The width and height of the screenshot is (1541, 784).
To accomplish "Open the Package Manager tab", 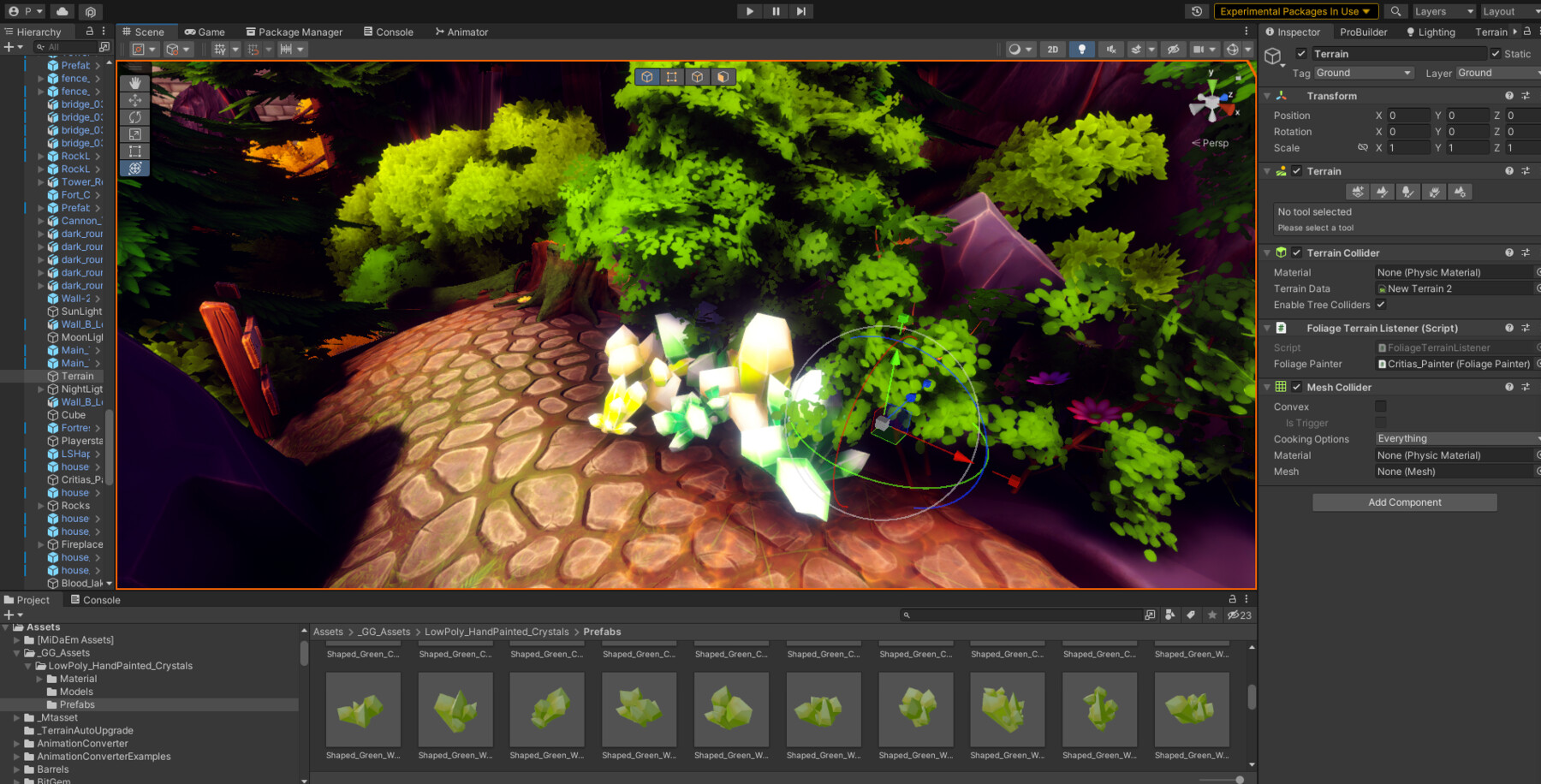I will click(295, 32).
